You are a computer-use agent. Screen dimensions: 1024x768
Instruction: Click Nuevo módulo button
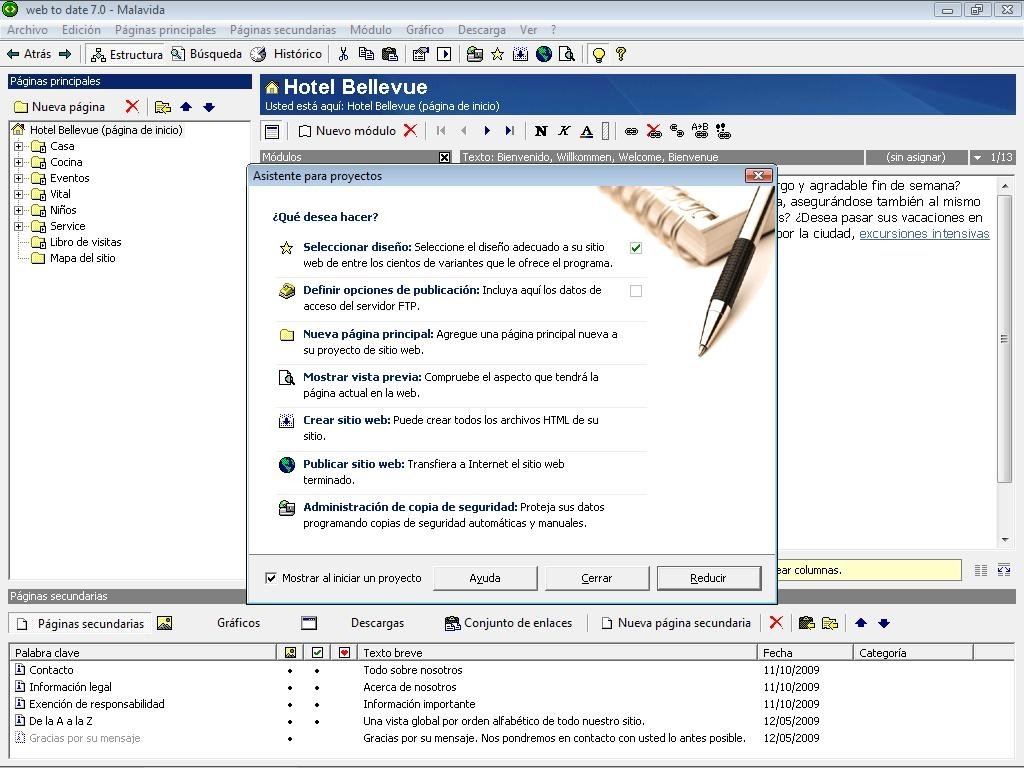pos(347,131)
